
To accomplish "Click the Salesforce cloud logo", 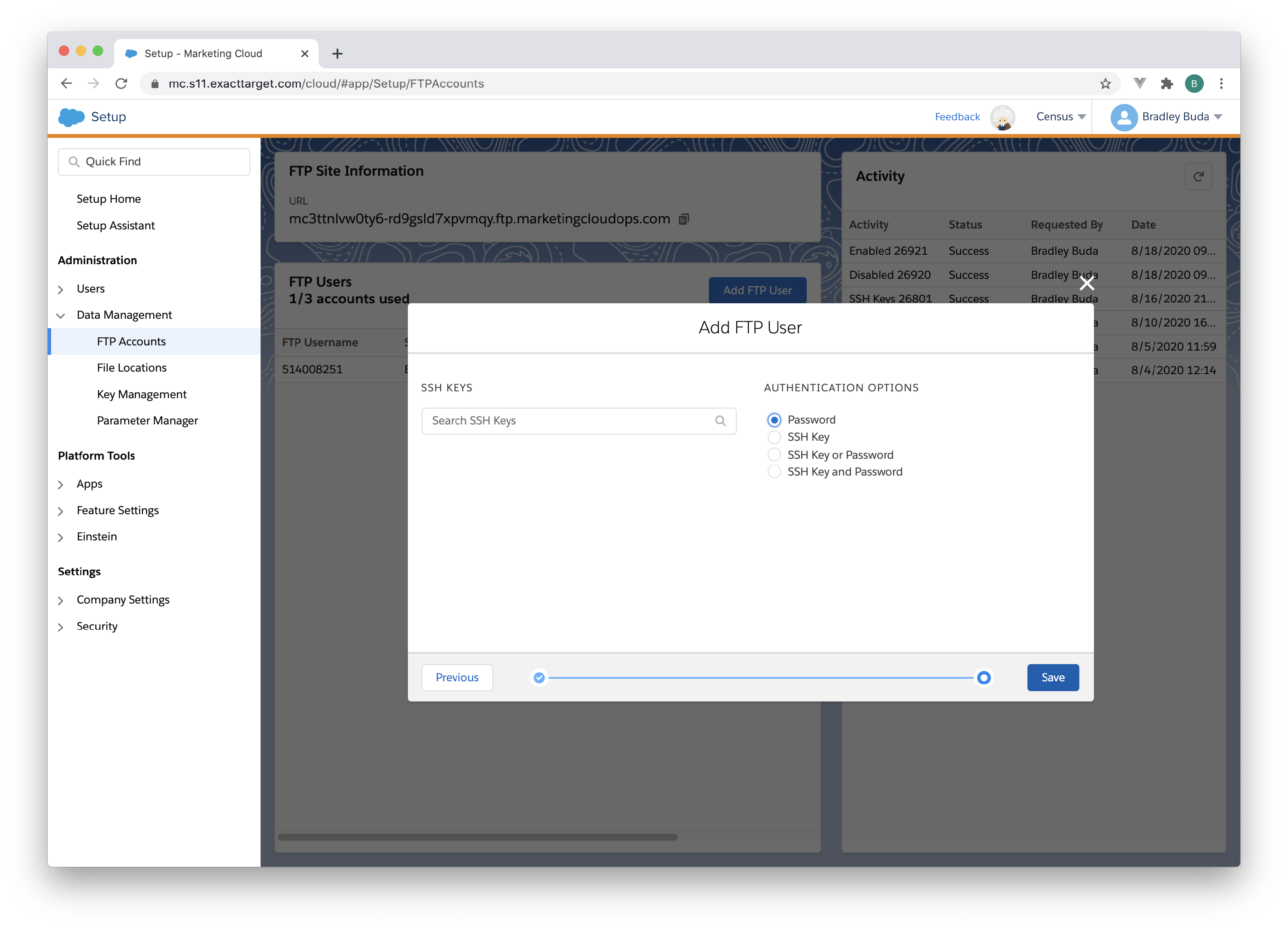I will point(72,117).
